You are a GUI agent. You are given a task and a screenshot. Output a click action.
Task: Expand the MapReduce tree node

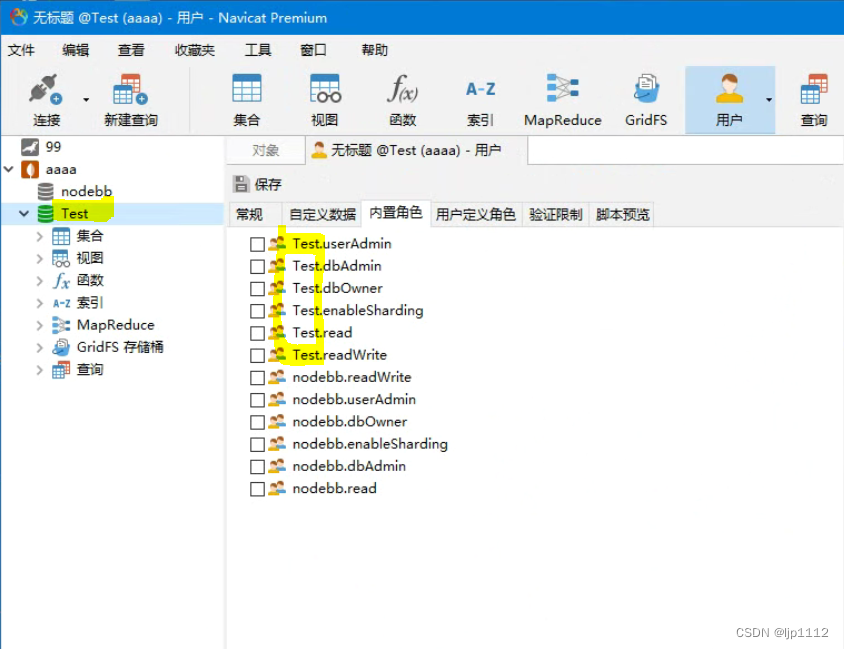tap(39, 325)
